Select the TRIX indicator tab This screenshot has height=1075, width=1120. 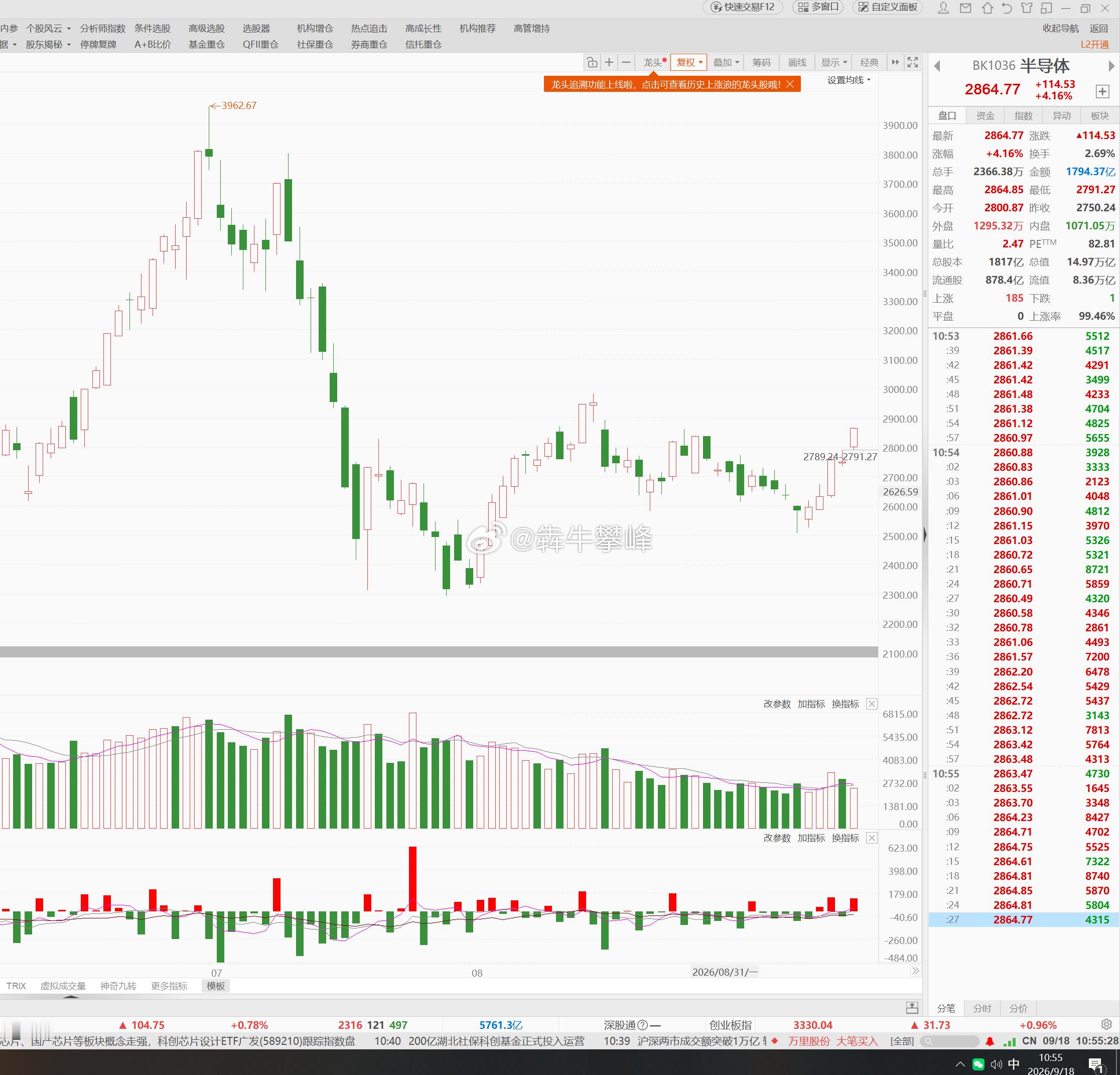coord(16,986)
